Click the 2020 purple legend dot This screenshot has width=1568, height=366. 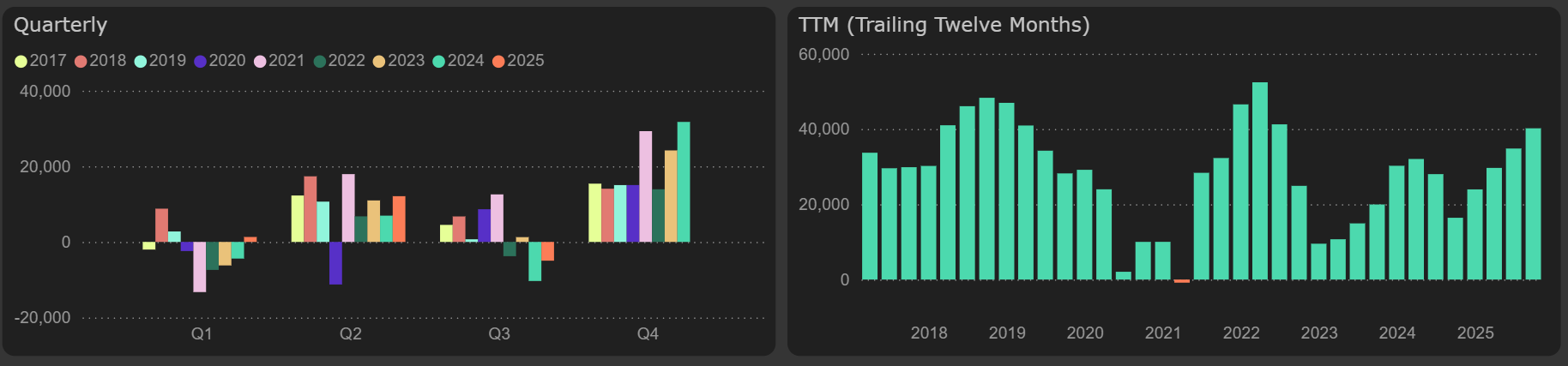coord(201,61)
